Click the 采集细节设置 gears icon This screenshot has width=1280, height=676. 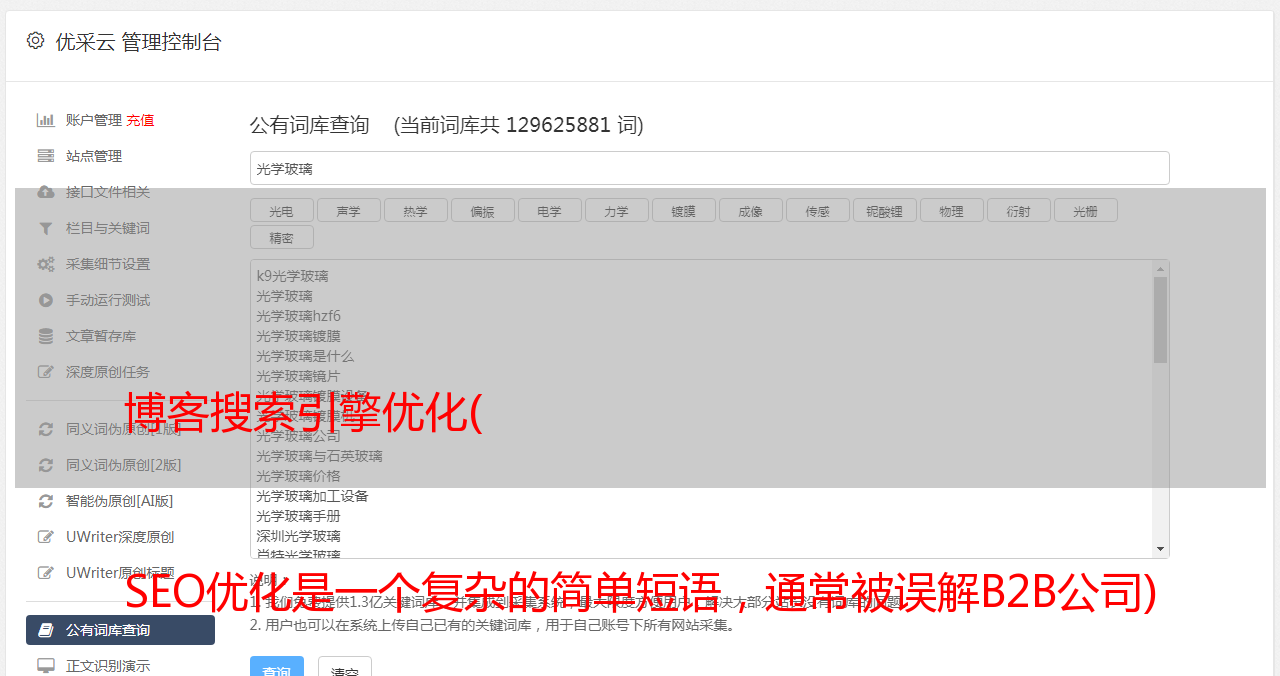tap(45, 264)
